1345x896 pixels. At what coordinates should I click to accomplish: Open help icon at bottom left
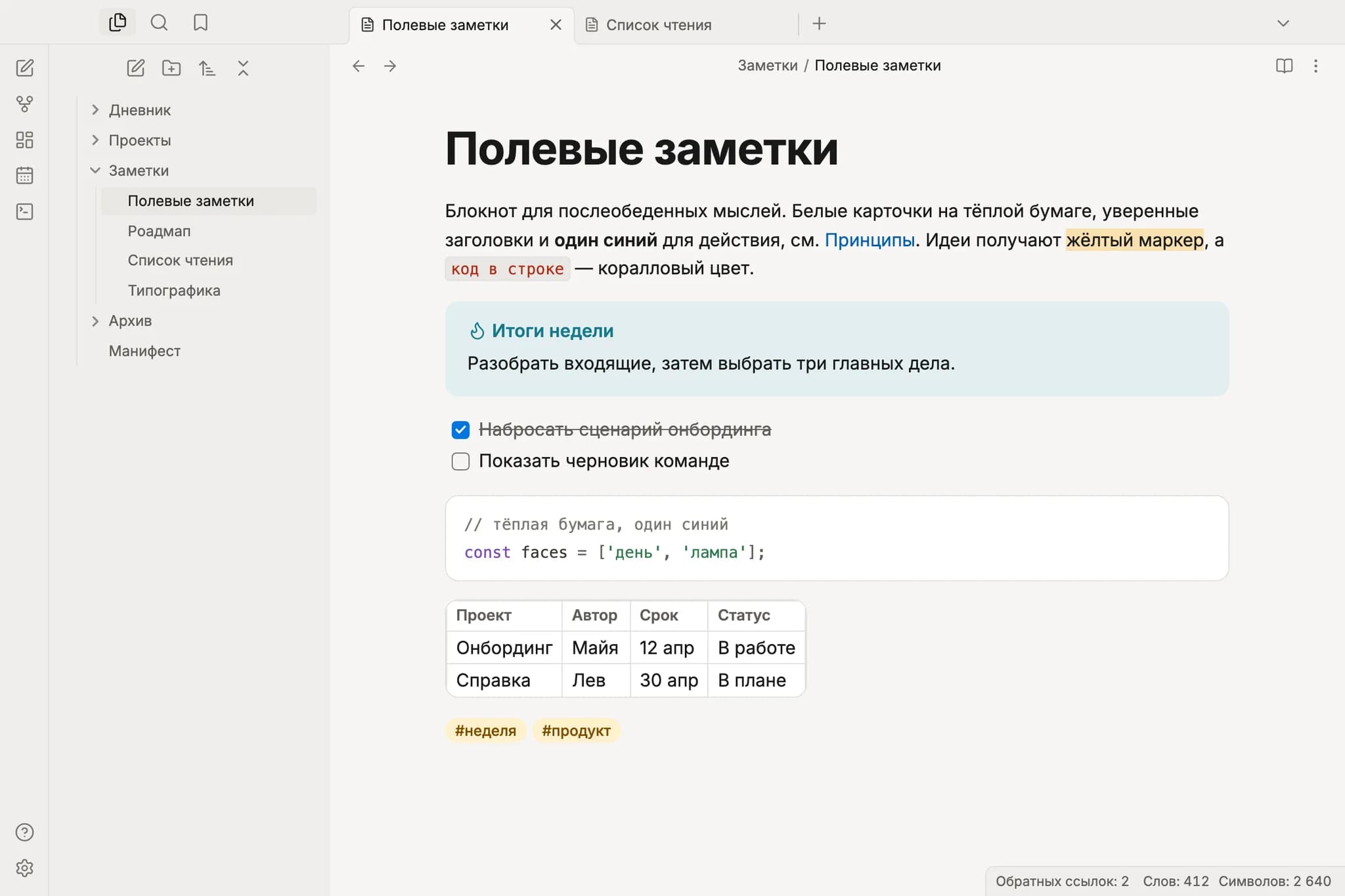(24, 832)
